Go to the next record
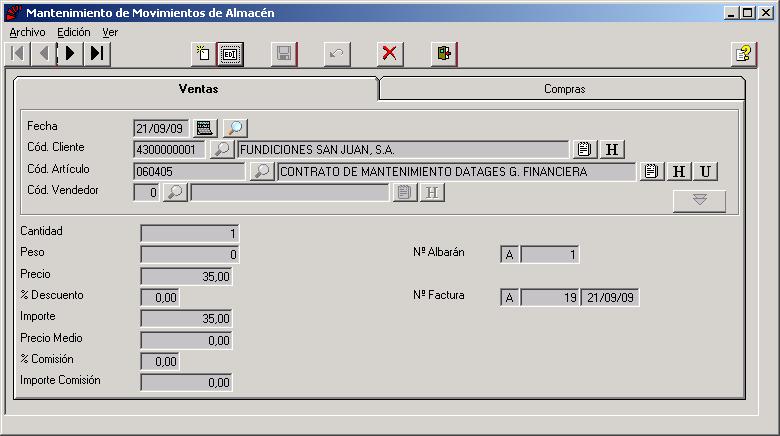 (x=70, y=53)
